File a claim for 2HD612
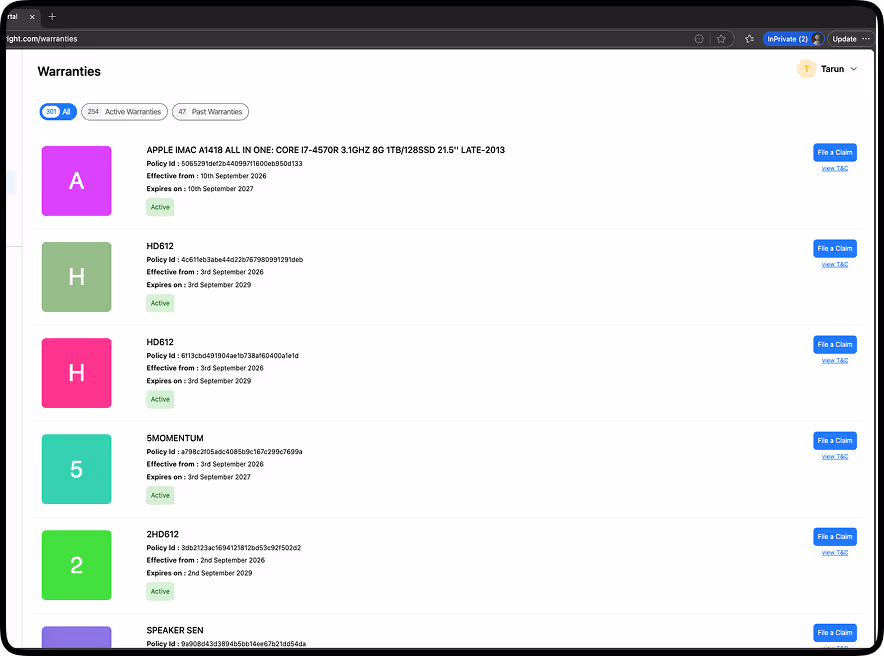Viewport: 884px width, 656px height. (835, 537)
